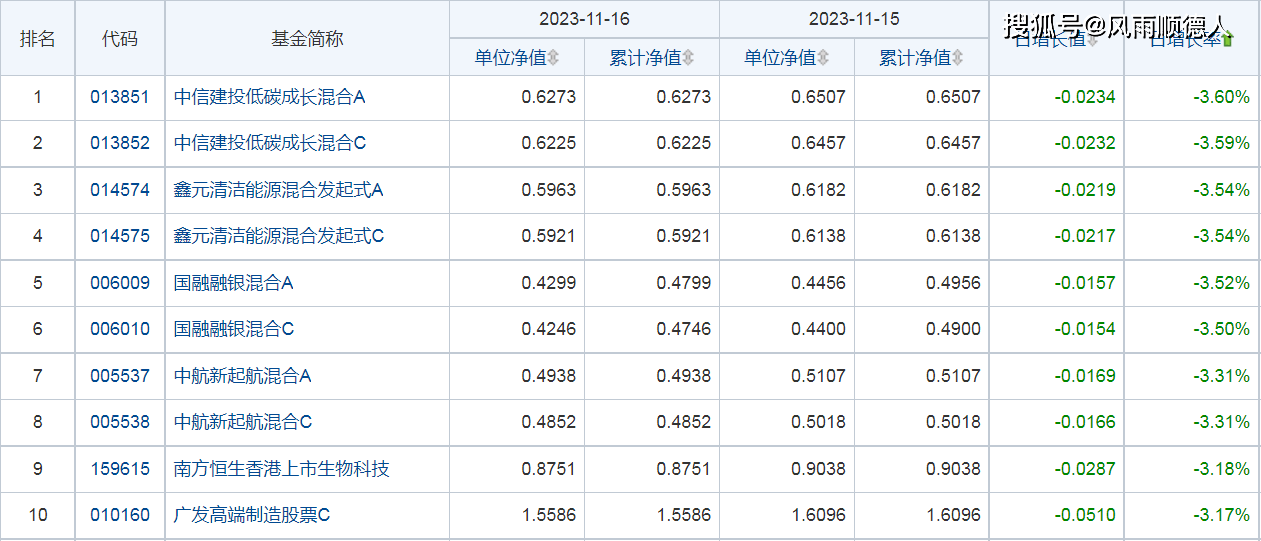
Task: Select value 0.4900 in 国融融银混合C row
Action: tap(953, 329)
